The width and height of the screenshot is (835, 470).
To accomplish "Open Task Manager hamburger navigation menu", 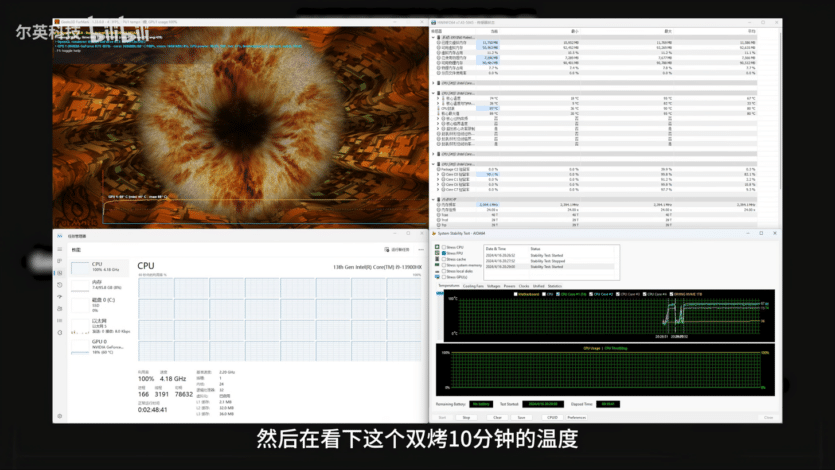I will (60, 249).
